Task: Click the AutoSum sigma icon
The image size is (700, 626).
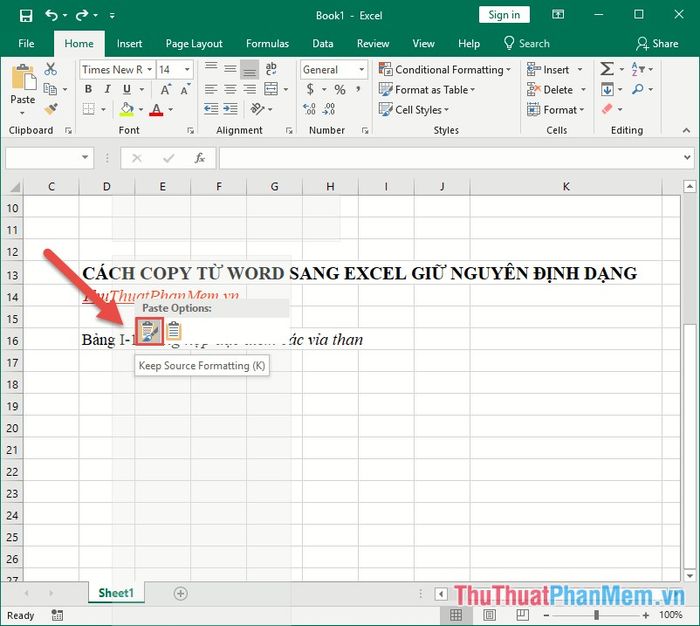Action: pos(607,69)
